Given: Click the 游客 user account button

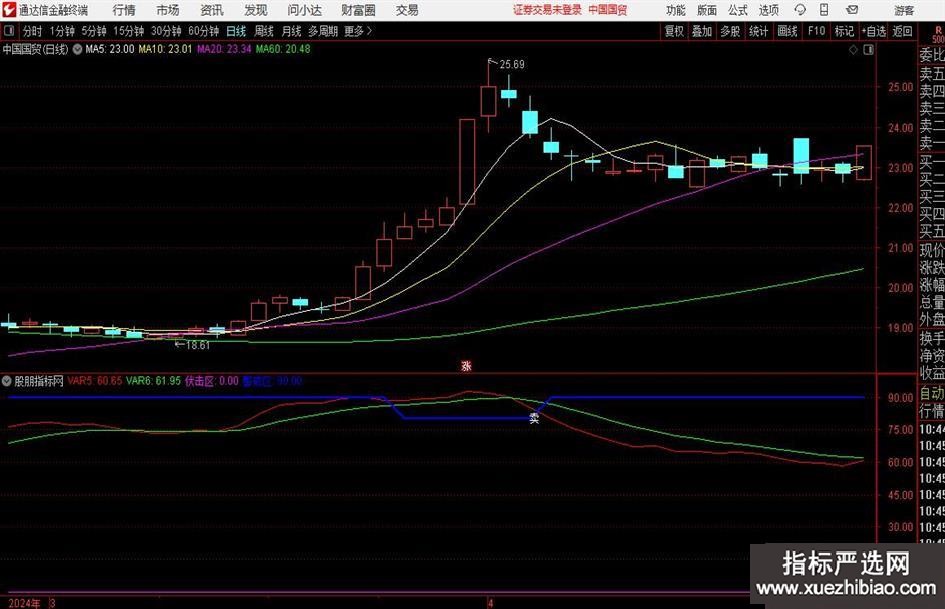Looking at the screenshot, I should click(x=903, y=10).
